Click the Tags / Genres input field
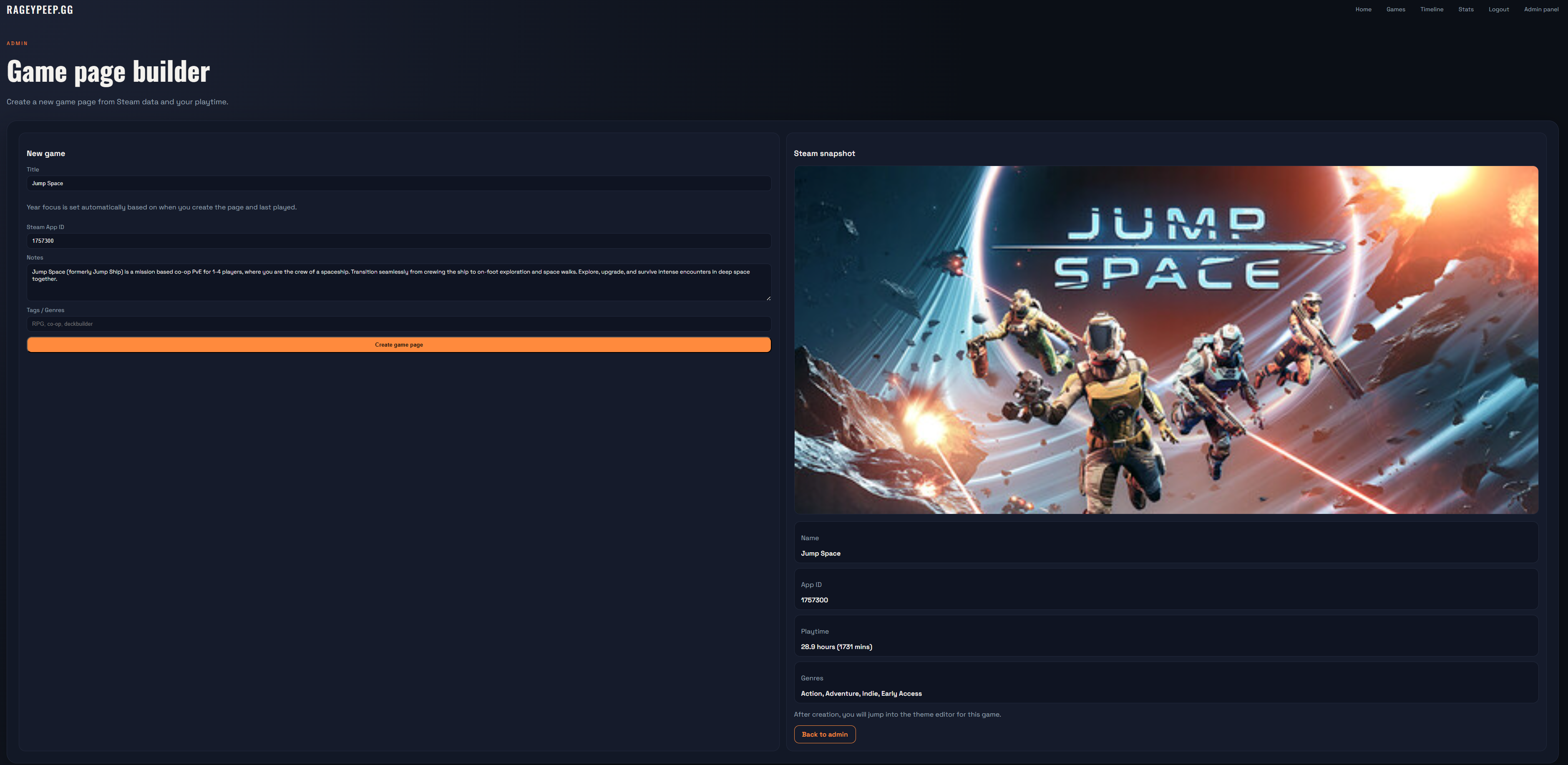 (399, 324)
